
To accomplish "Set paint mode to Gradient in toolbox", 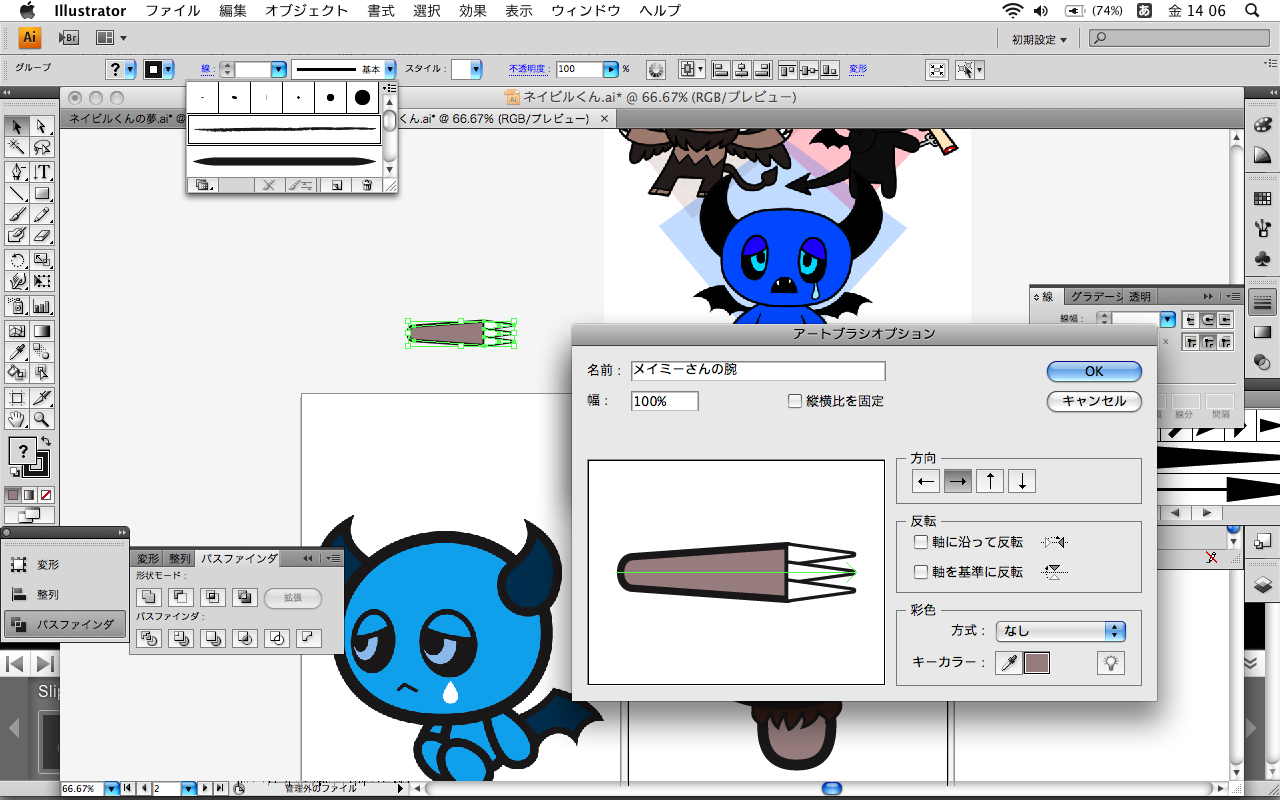I will 29,494.
